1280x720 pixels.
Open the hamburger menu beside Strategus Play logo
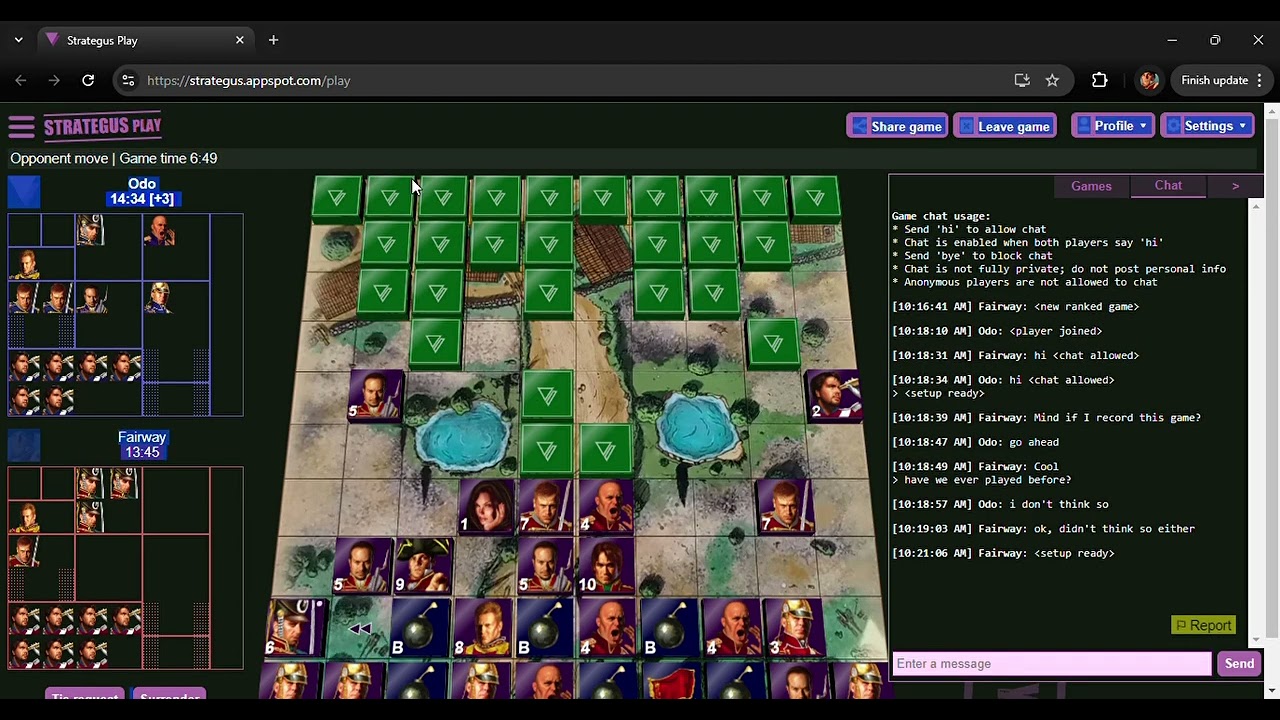(21, 126)
